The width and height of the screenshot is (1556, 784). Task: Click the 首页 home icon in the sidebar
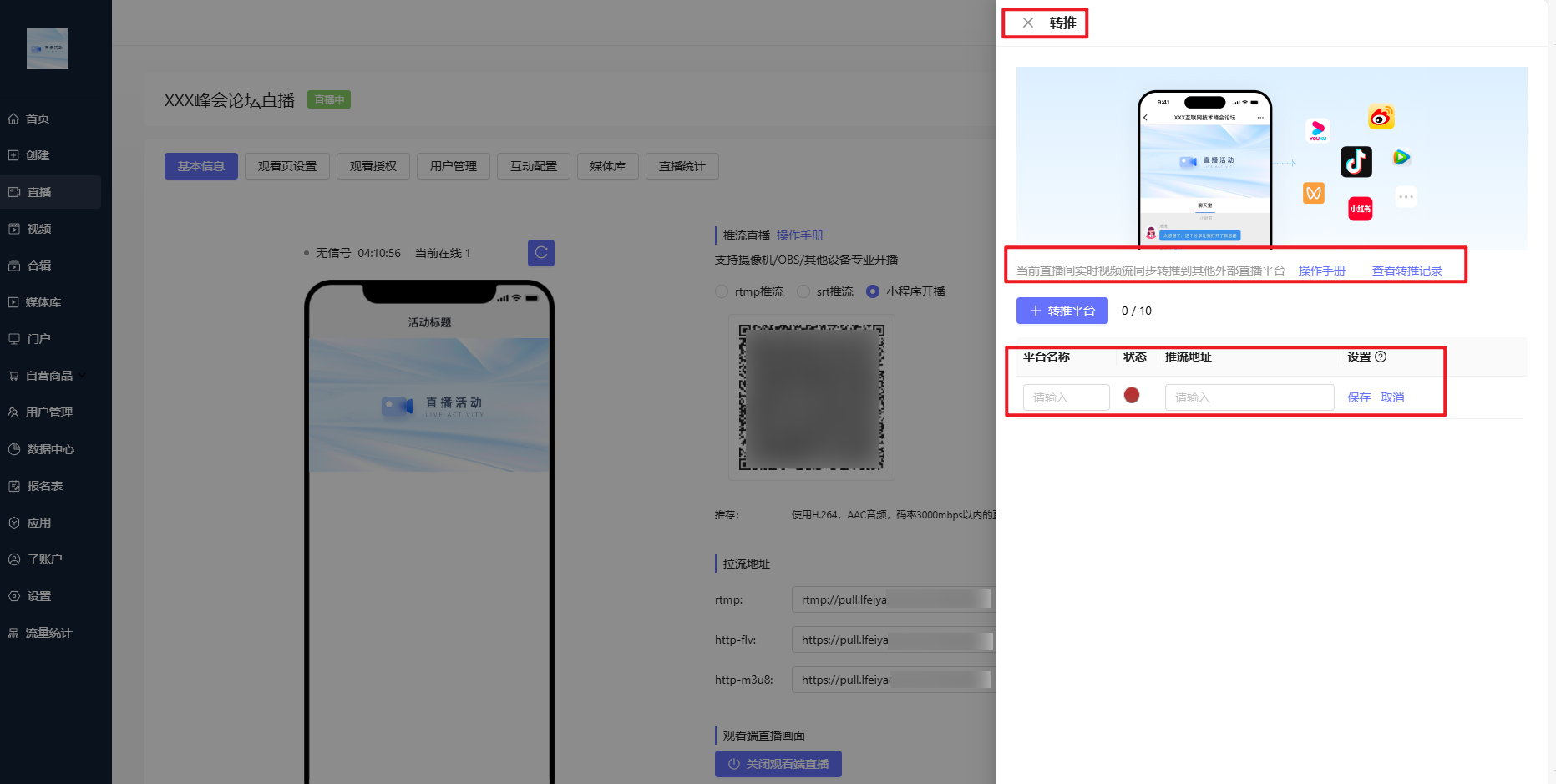(14, 119)
